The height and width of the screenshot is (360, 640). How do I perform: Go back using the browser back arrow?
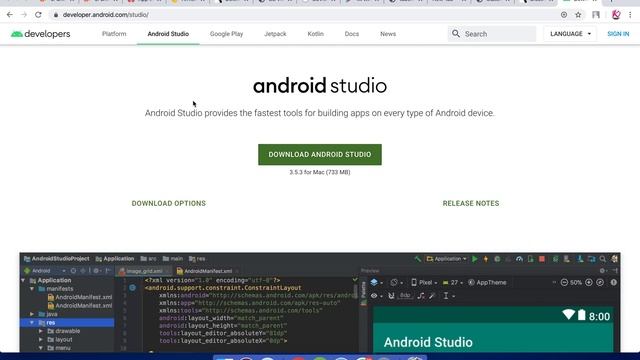(x=10, y=15)
